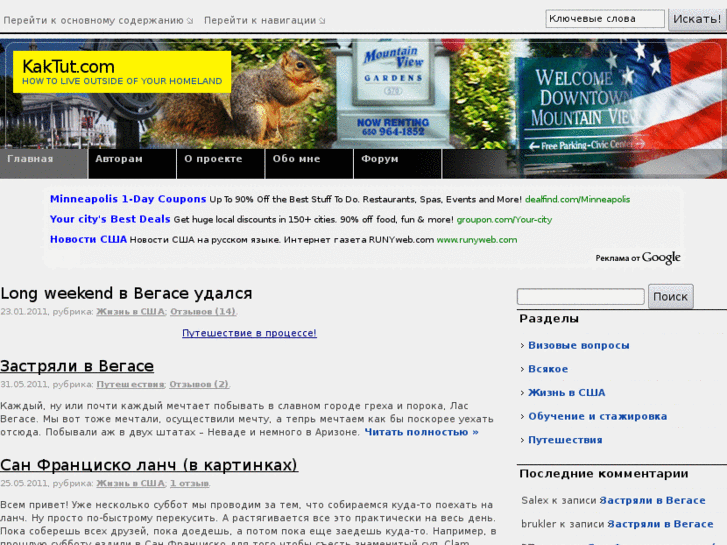
Task: Open the 'Отзывов (14)' comments link
Action: [203, 312]
